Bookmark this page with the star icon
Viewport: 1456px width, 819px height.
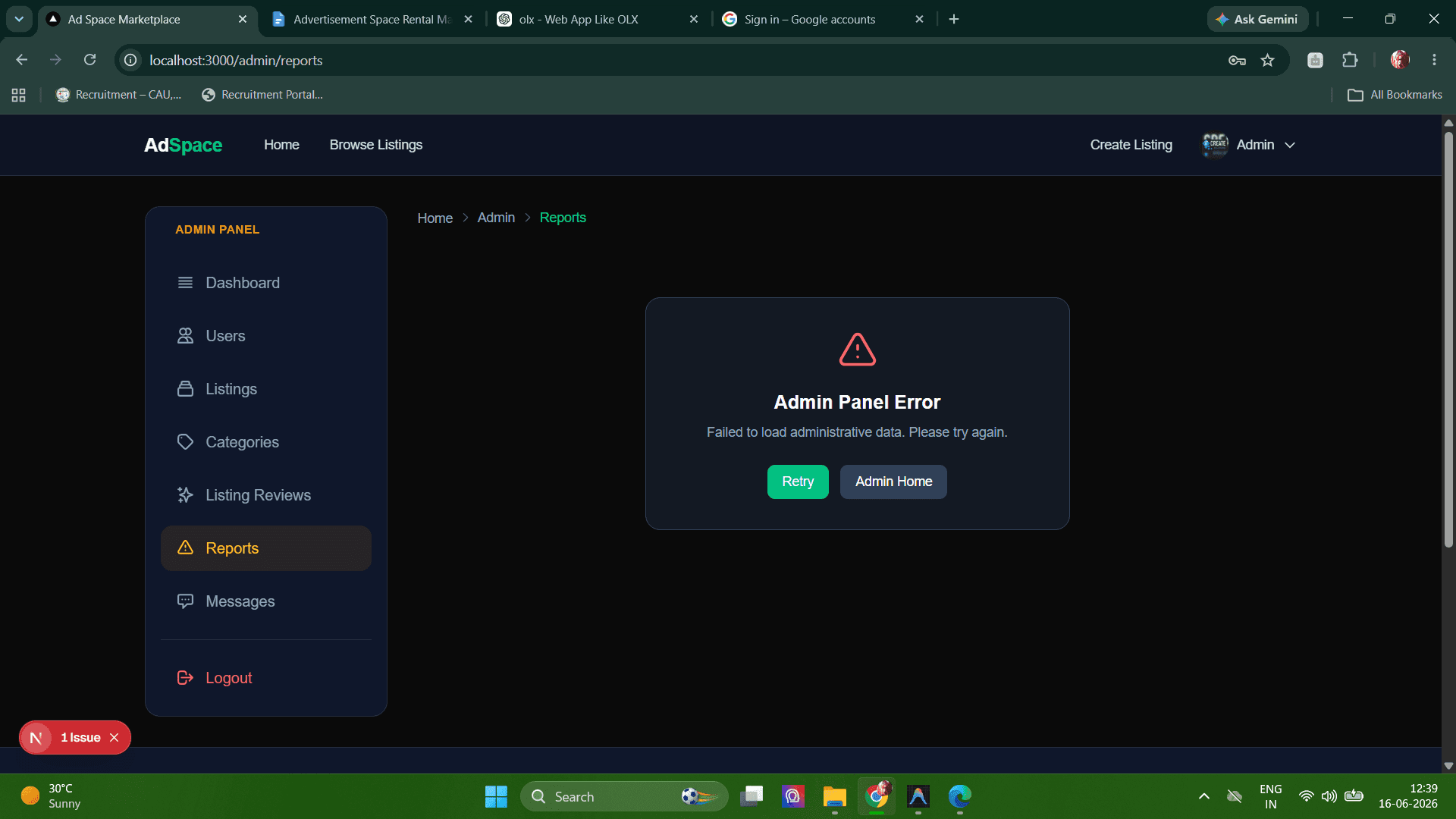(1267, 60)
